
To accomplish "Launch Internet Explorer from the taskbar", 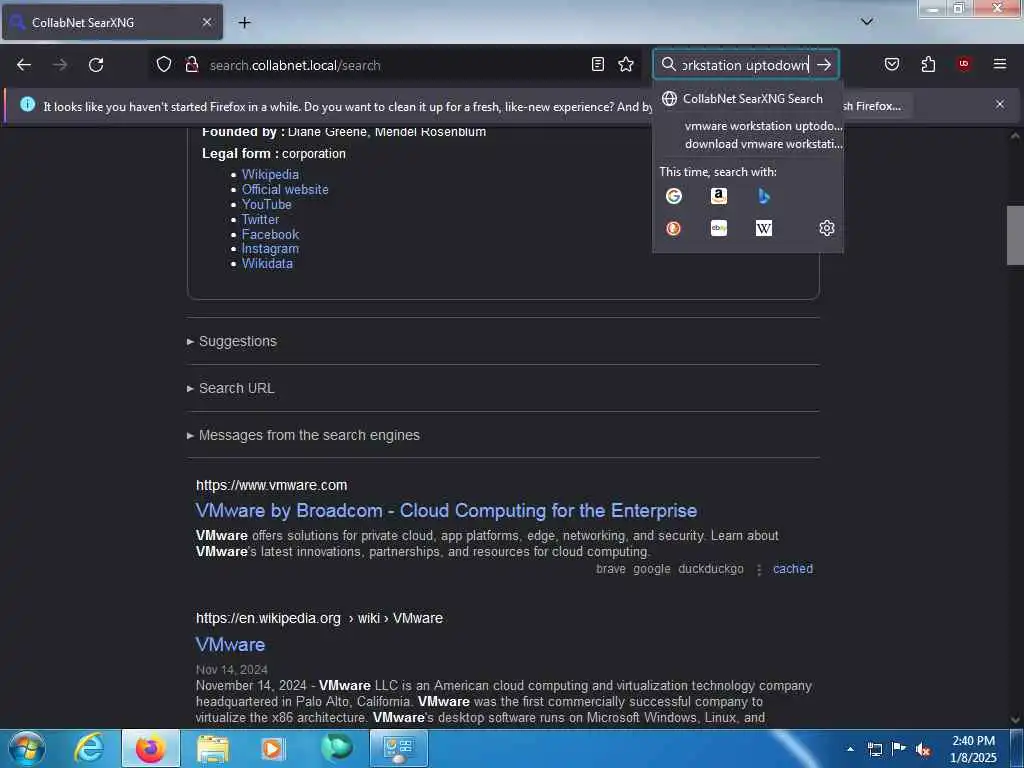I will click(x=89, y=748).
